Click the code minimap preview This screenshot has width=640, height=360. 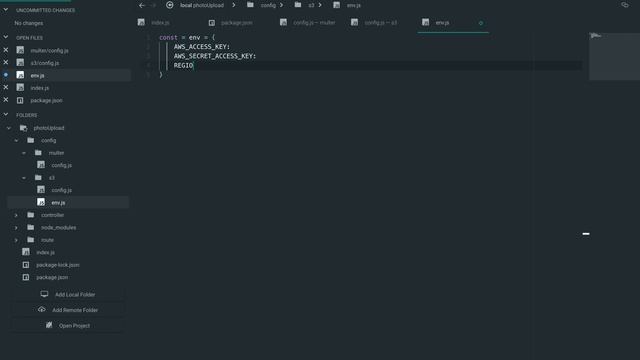tap(614, 56)
